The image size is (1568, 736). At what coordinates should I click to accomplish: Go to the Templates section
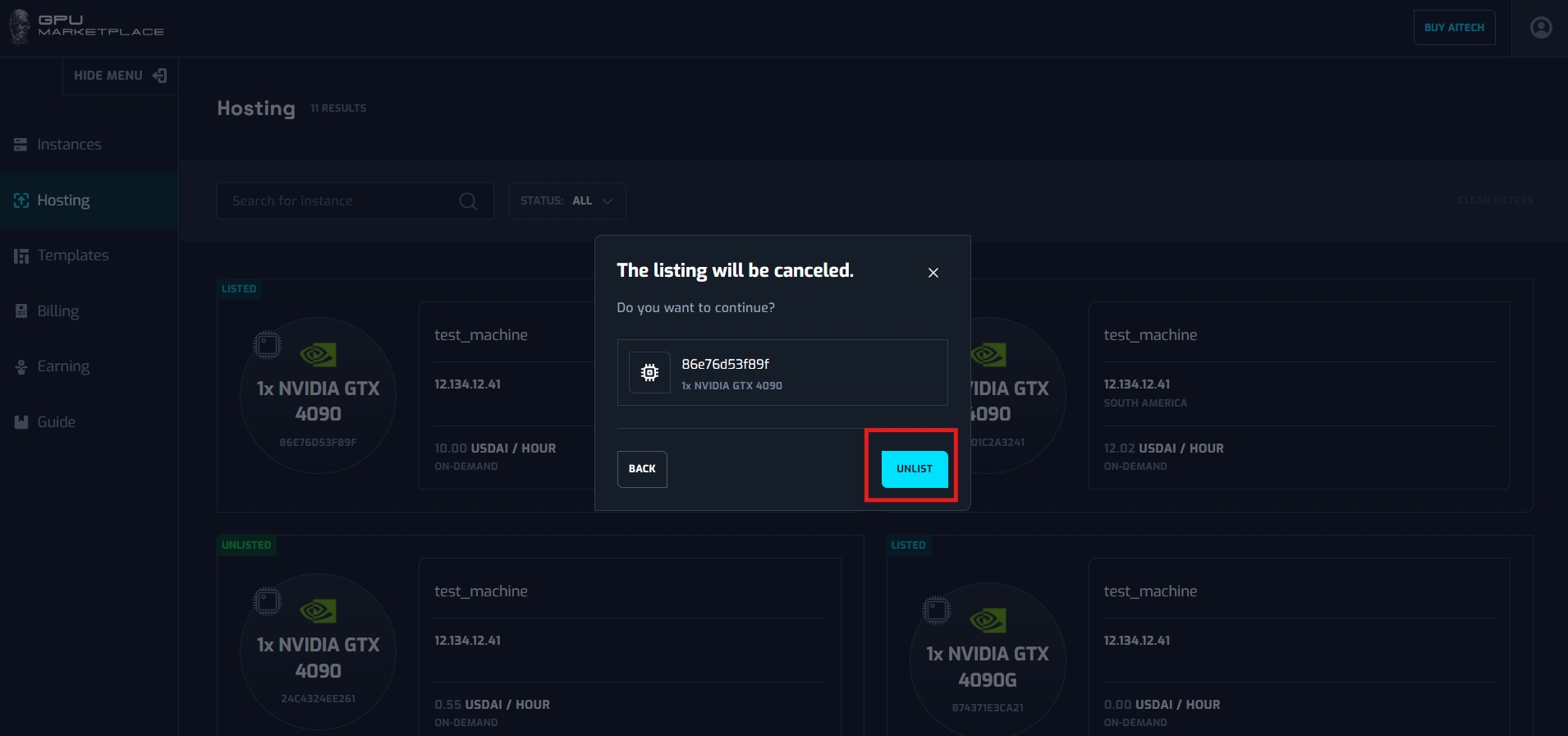coord(72,255)
